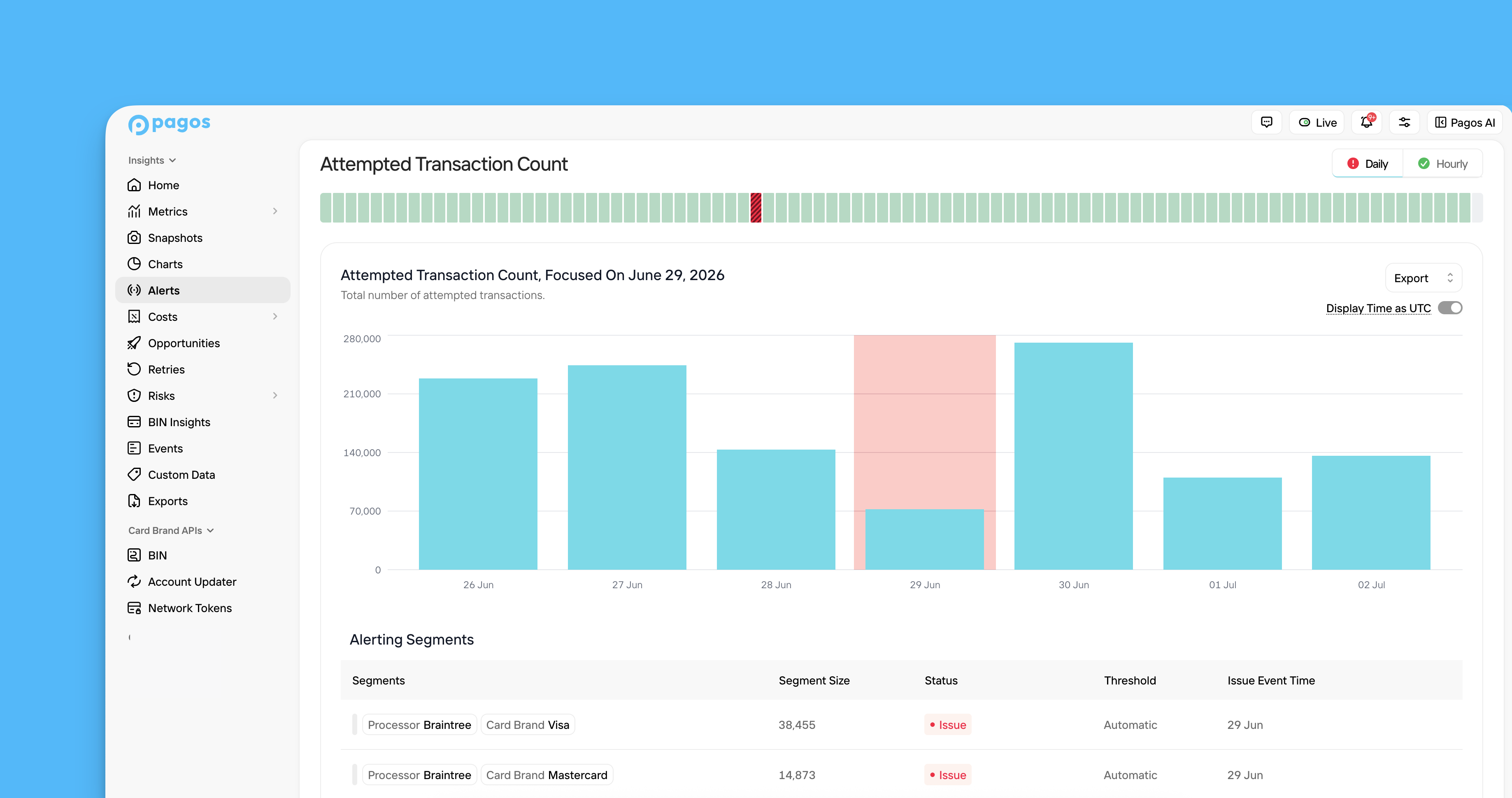Screen dimensions: 1512x798
Task: Click Account Updater refresh icon
Action: click(134, 582)
